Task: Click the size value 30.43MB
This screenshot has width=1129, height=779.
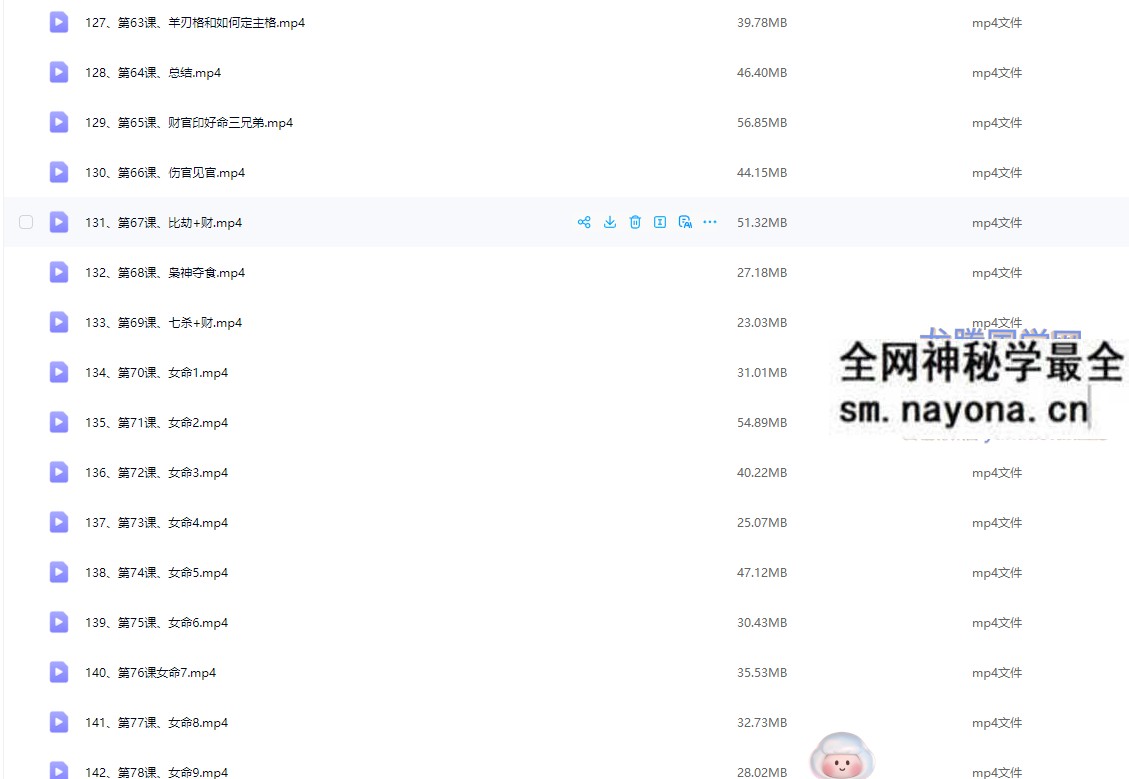Action: coord(762,622)
